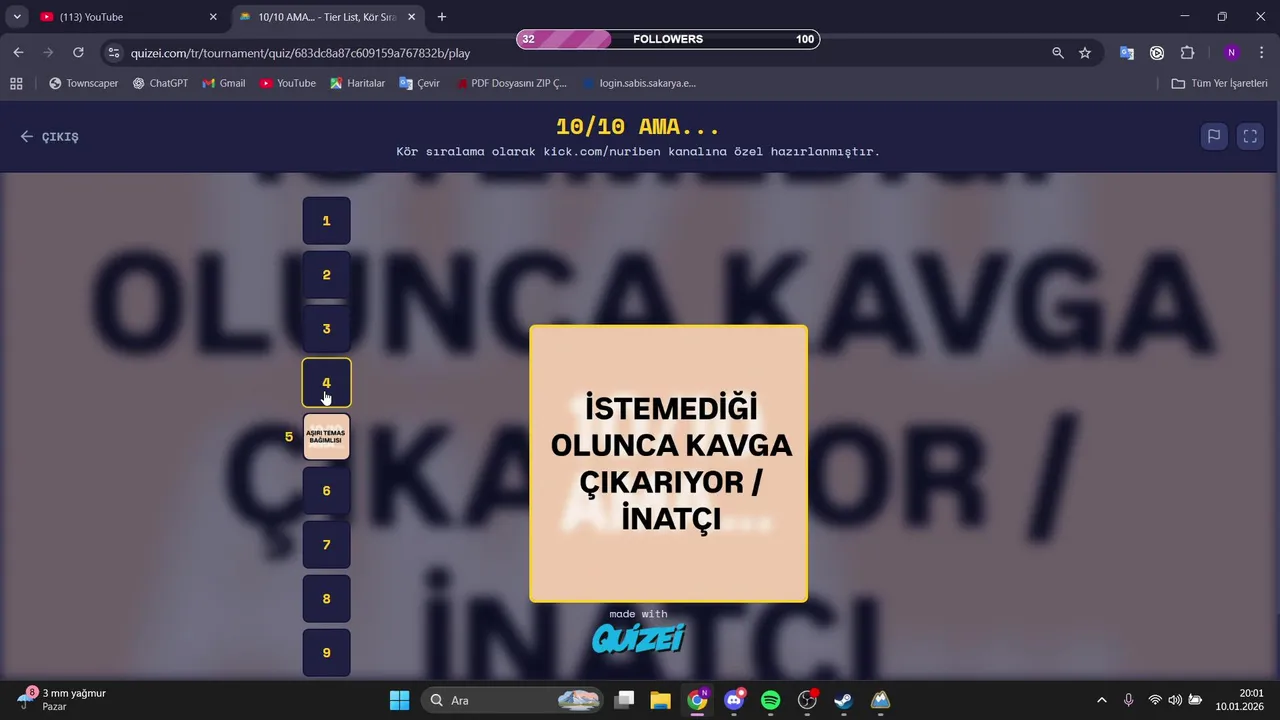Open Steam from the taskbar
The height and width of the screenshot is (720, 1280).
pyautogui.click(x=843, y=700)
